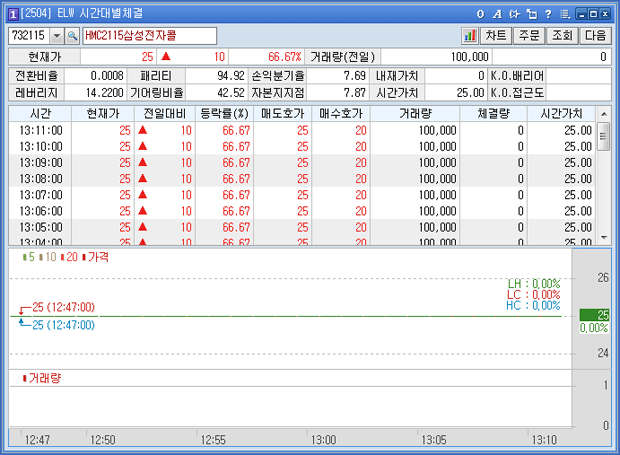Image resolution: width=620 pixels, height=455 pixels.
Task: Open the stock code 732115 dropdown
Action: 57,35
